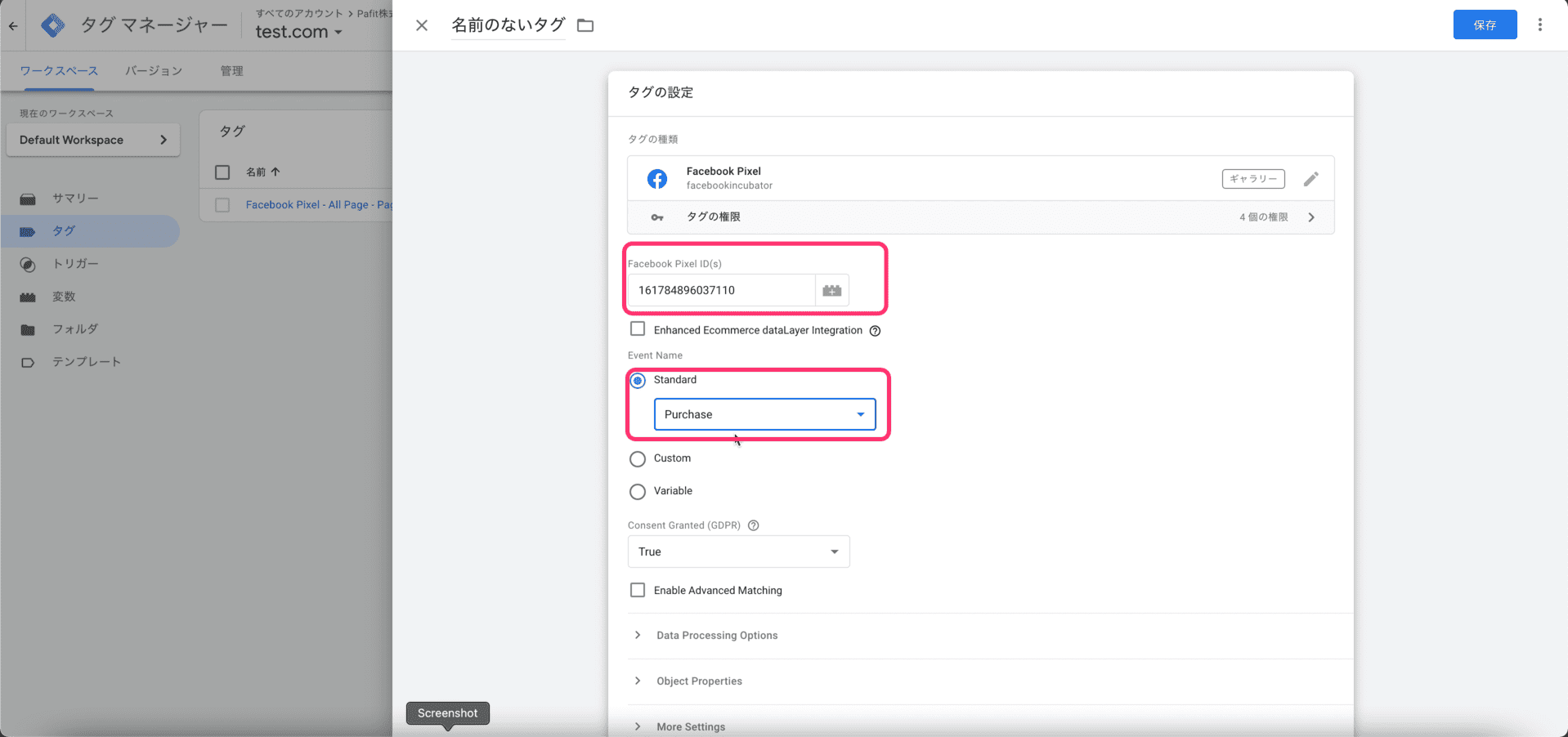The image size is (1568, 737).
Task: Select the Variable event name radio
Action: point(638,492)
